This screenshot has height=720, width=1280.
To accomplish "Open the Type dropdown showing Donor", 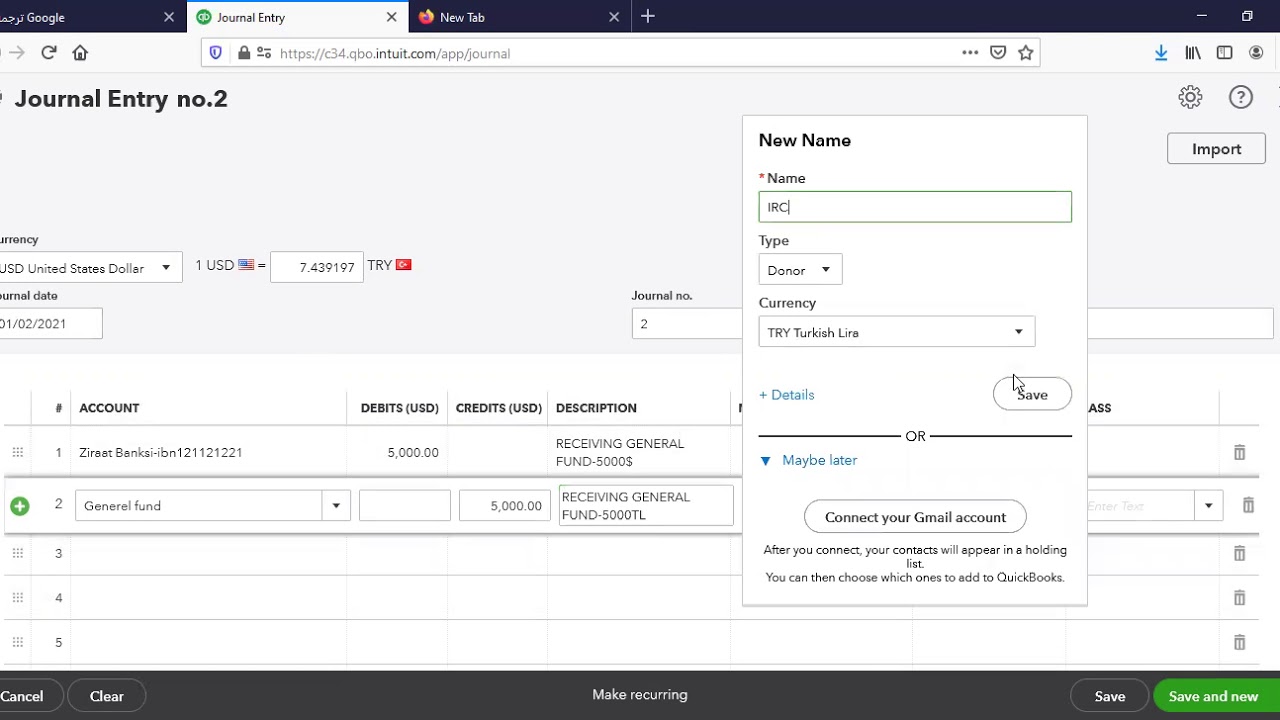I will click(800, 270).
